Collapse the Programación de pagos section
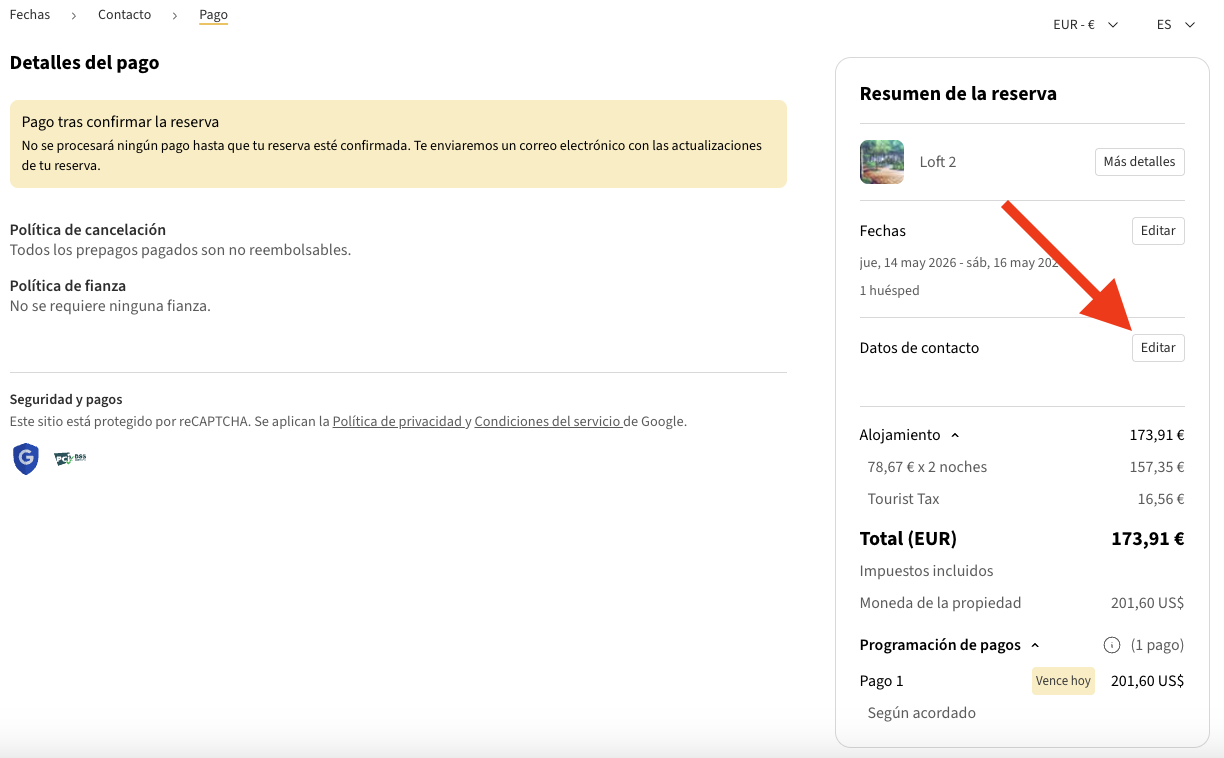The image size is (1224, 758). (1035, 646)
